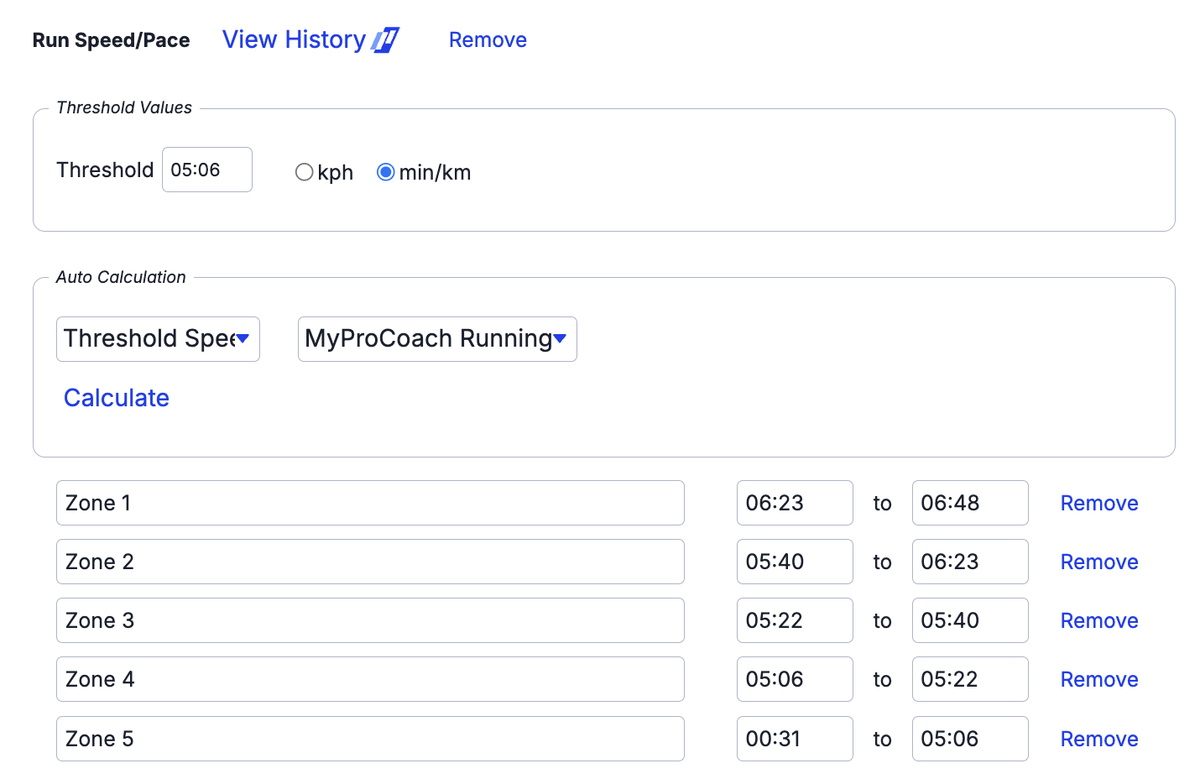This screenshot has height=779, width=1200.
Task: Edit the Zone 4 name field
Action: (370, 680)
